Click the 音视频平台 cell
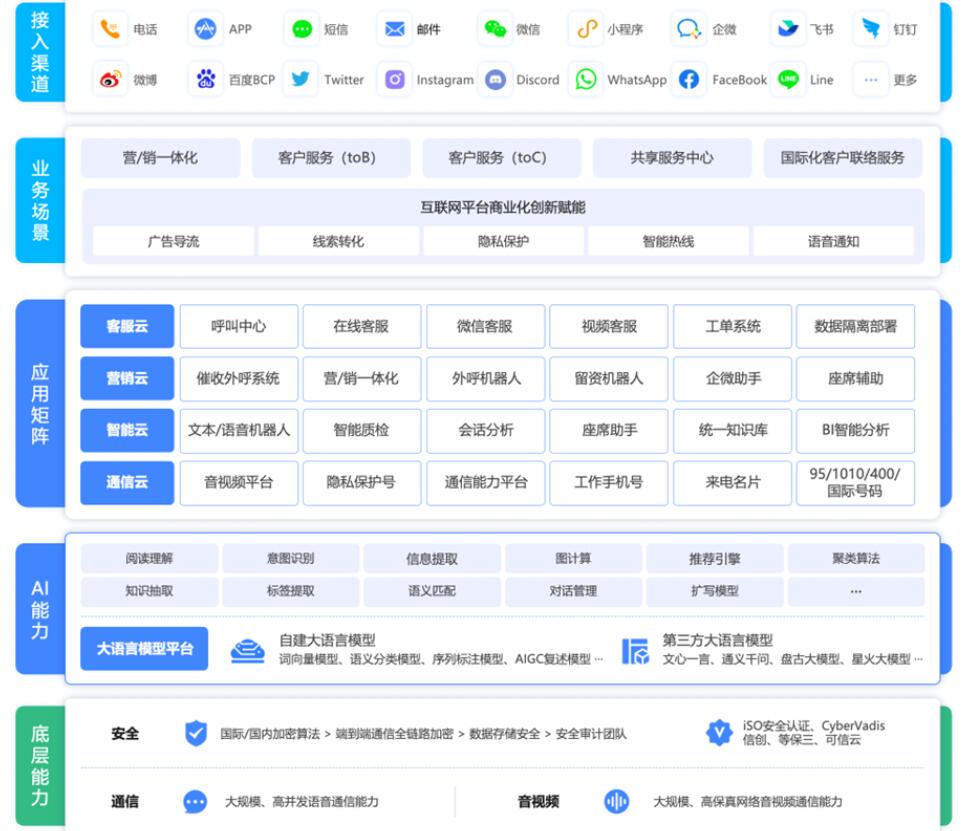The image size is (969, 831). (239, 482)
